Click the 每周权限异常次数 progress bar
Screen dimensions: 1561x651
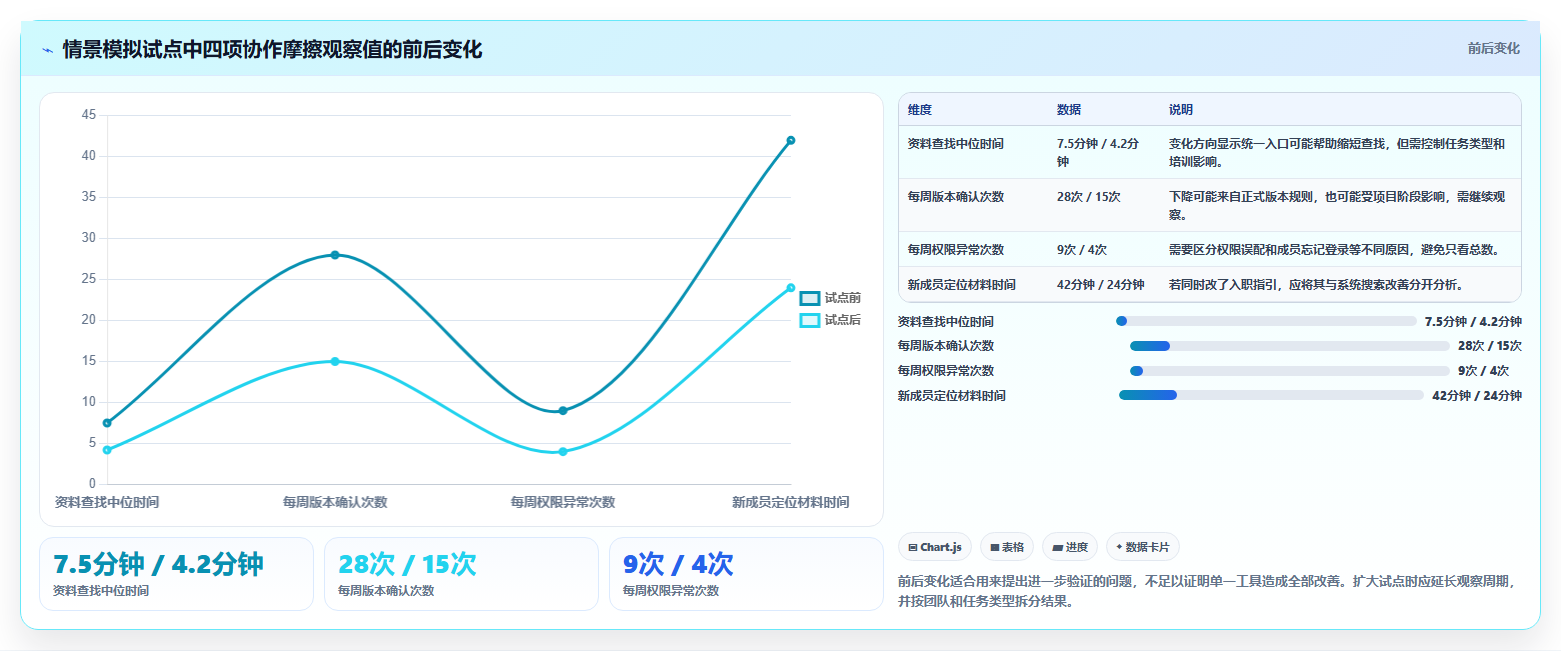pos(1290,371)
